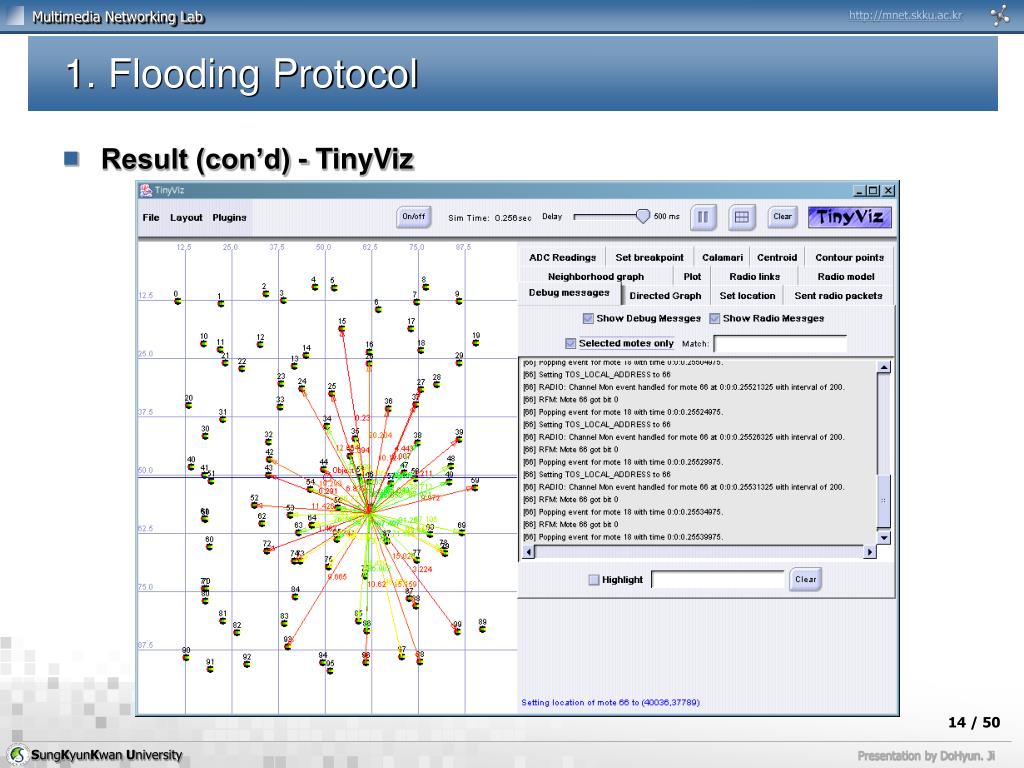Select mote 28 icon in the grid
The height and width of the screenshot is (768, 1024).
click(x=436, y=384)
